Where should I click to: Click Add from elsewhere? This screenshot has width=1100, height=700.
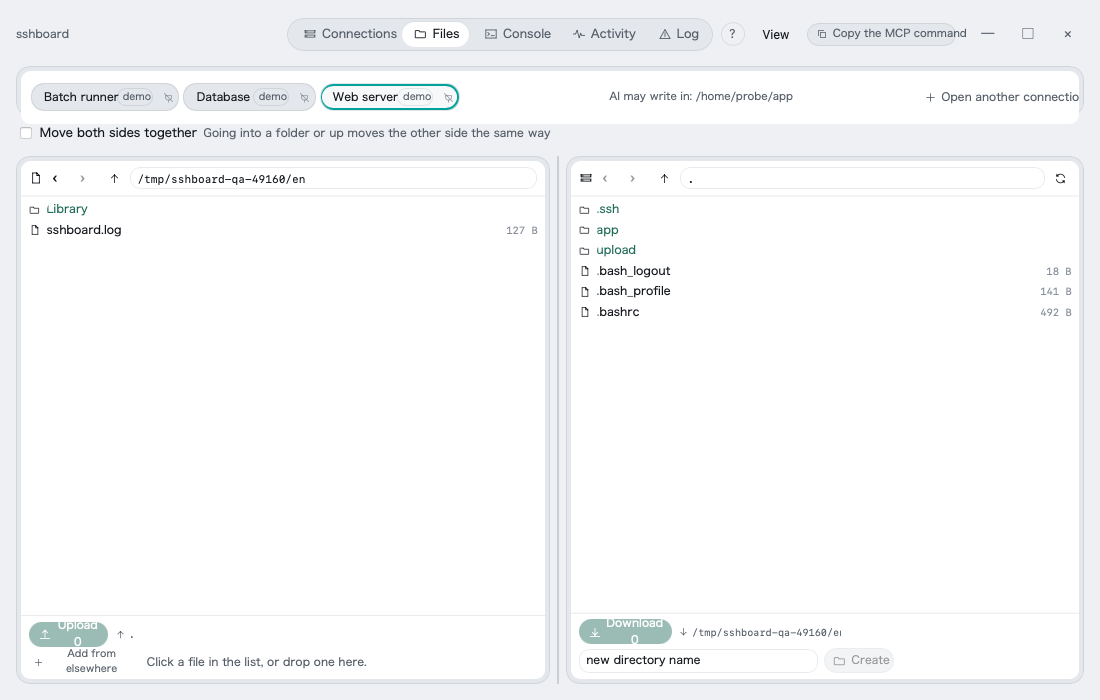76,661
